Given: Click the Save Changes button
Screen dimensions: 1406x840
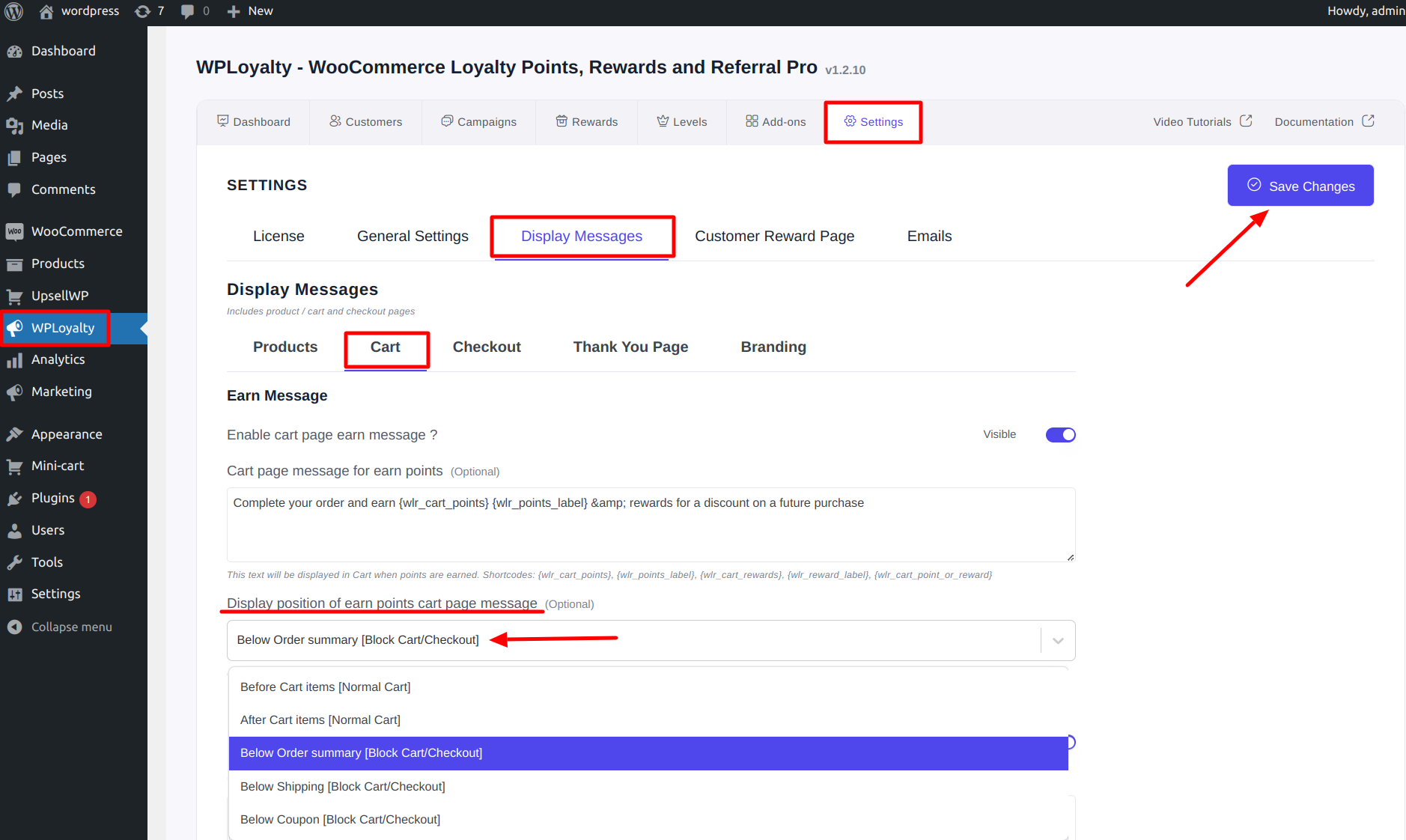Looking at the screenshot, I should [1300, 186].
